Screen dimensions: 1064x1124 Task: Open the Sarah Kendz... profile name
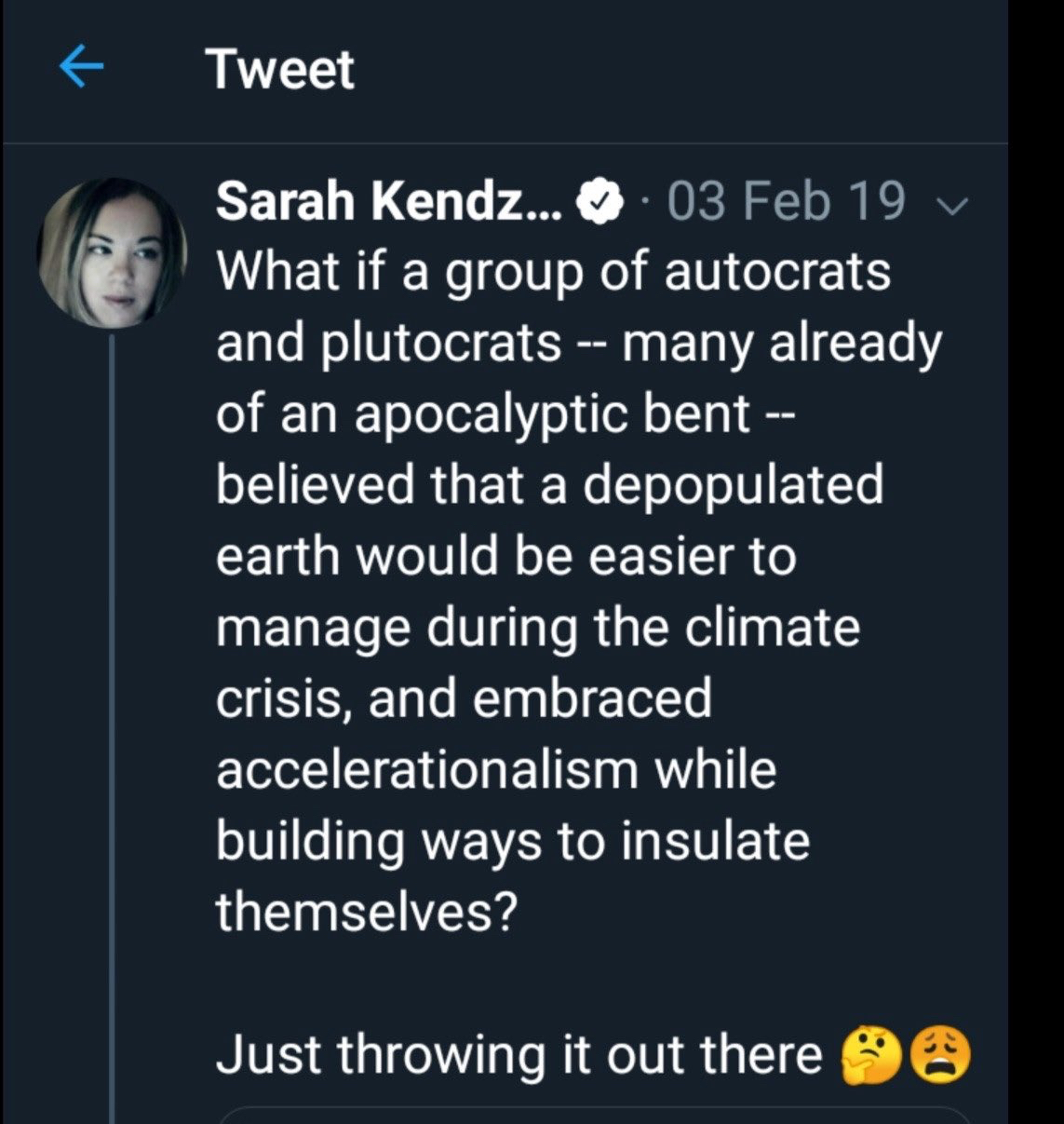point(388,201)
